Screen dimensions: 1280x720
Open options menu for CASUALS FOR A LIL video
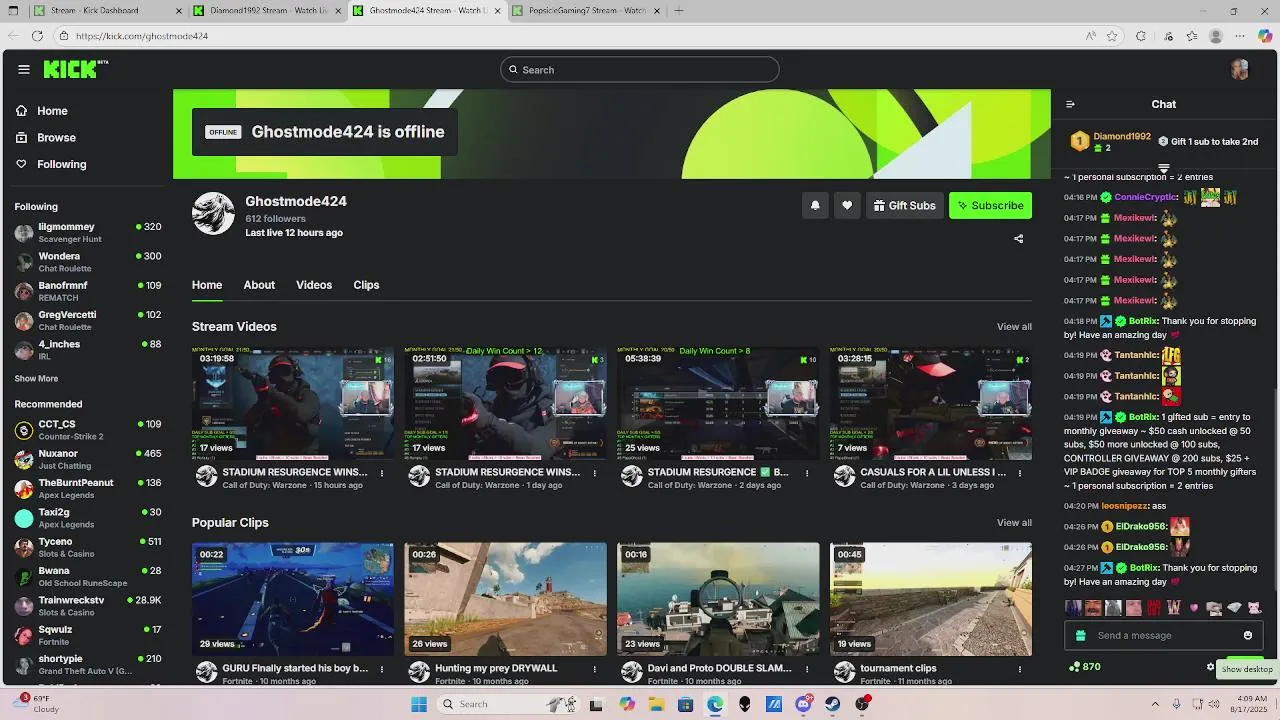1020,473
